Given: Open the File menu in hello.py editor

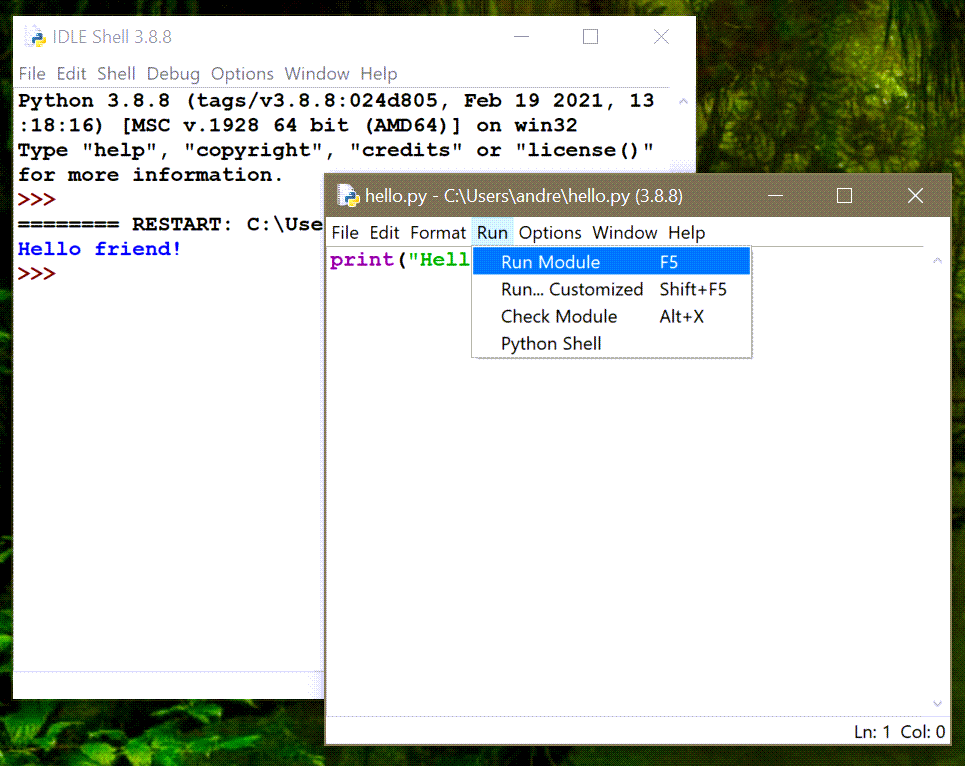Looking at the screenshot, I should tap(344, 233).
